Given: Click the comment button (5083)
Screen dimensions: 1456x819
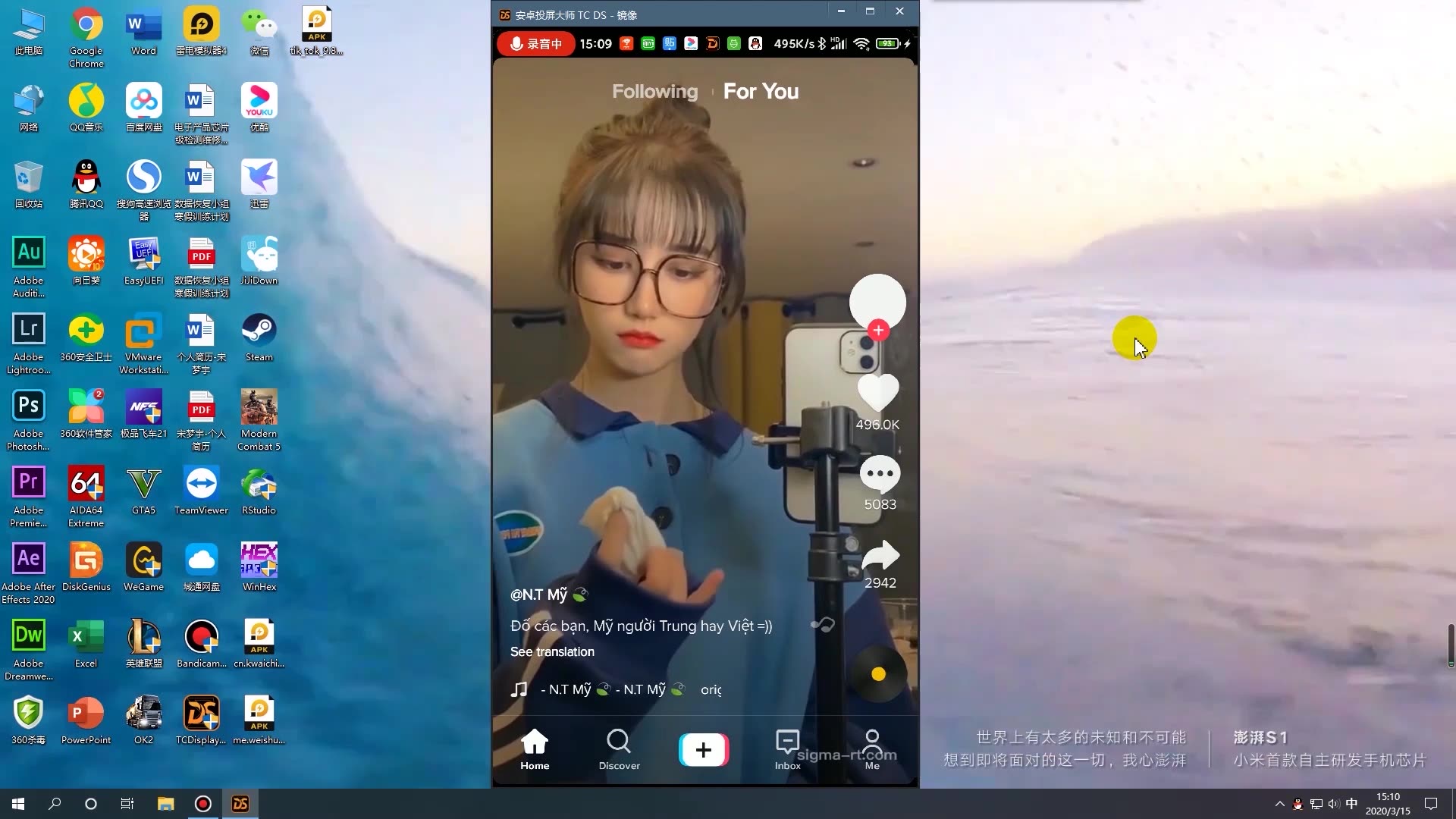Looking at the screenshot, I should coord(878,472).
